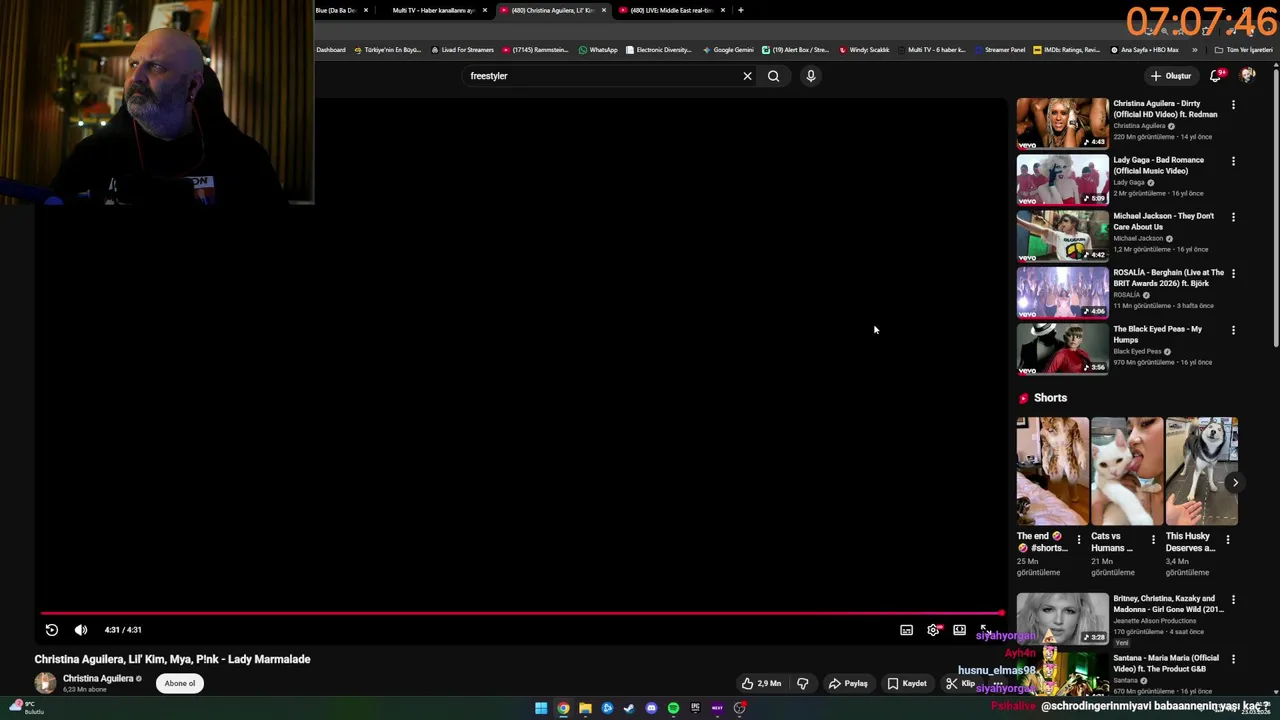
Task: Switch to Multi TV - Haber kanallarını tab
Action: coord(434,10)
